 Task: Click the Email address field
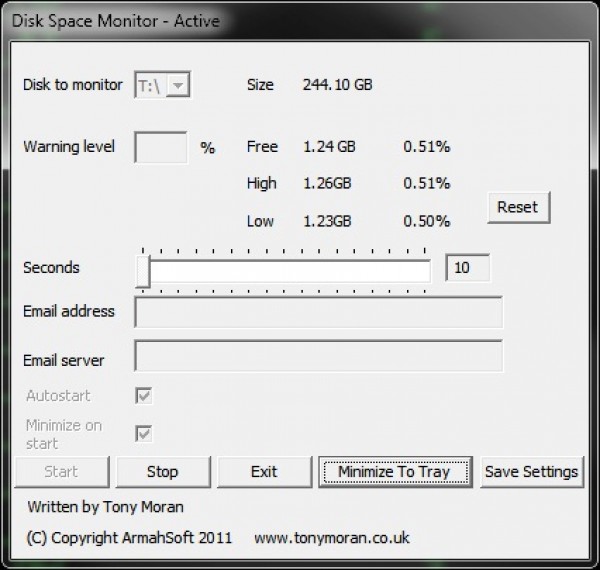(x=318, y=312)
